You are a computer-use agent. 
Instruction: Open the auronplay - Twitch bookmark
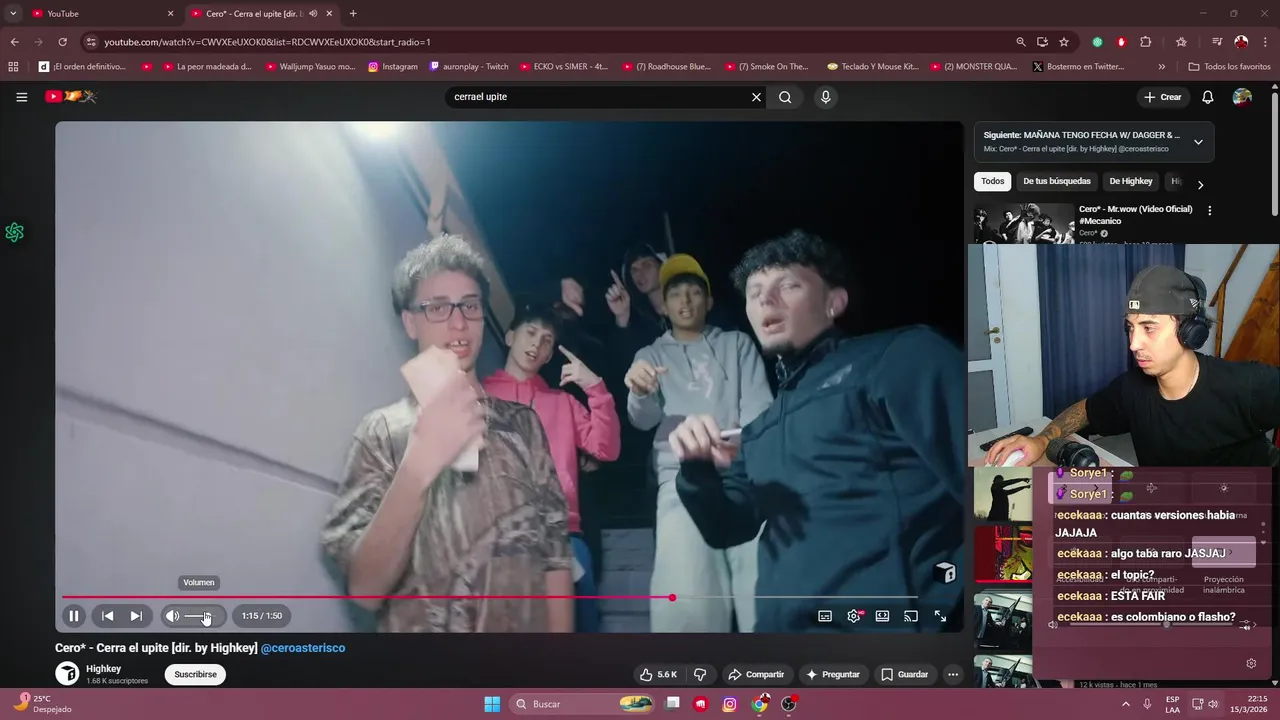pyautogui.click(x=469, y=67)
